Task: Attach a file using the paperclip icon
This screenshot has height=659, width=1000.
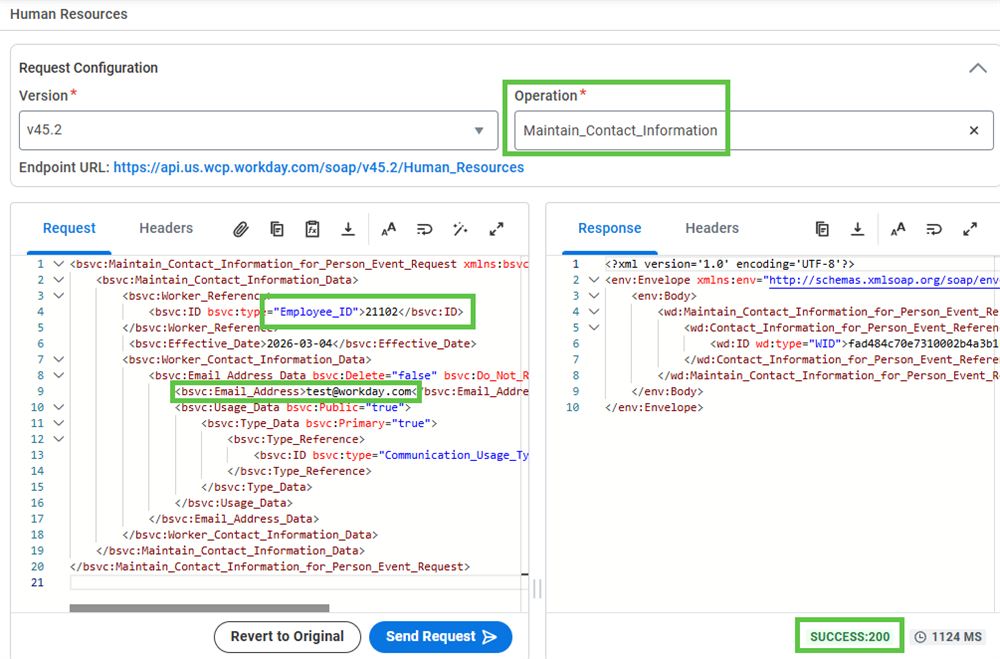Action: click(x=240, y=229)
